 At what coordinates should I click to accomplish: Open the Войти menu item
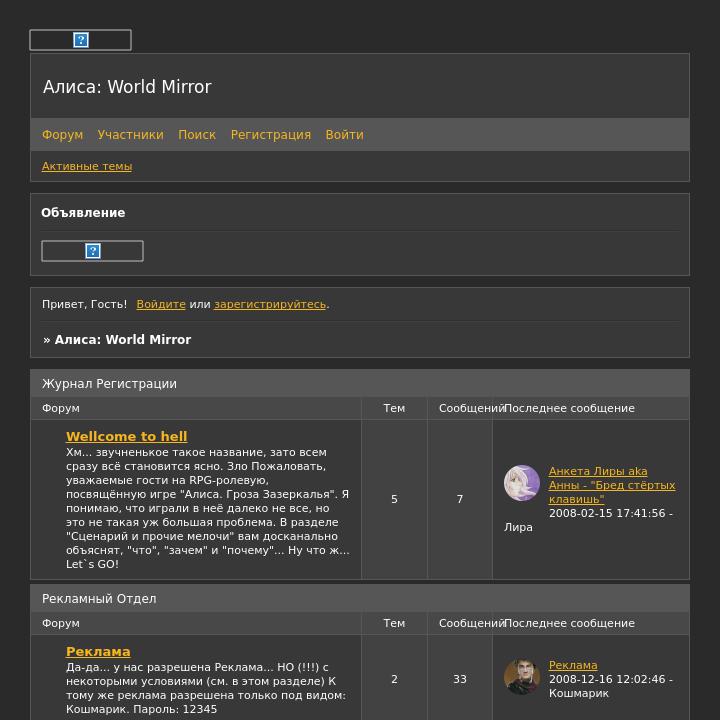tap(344, 135)
